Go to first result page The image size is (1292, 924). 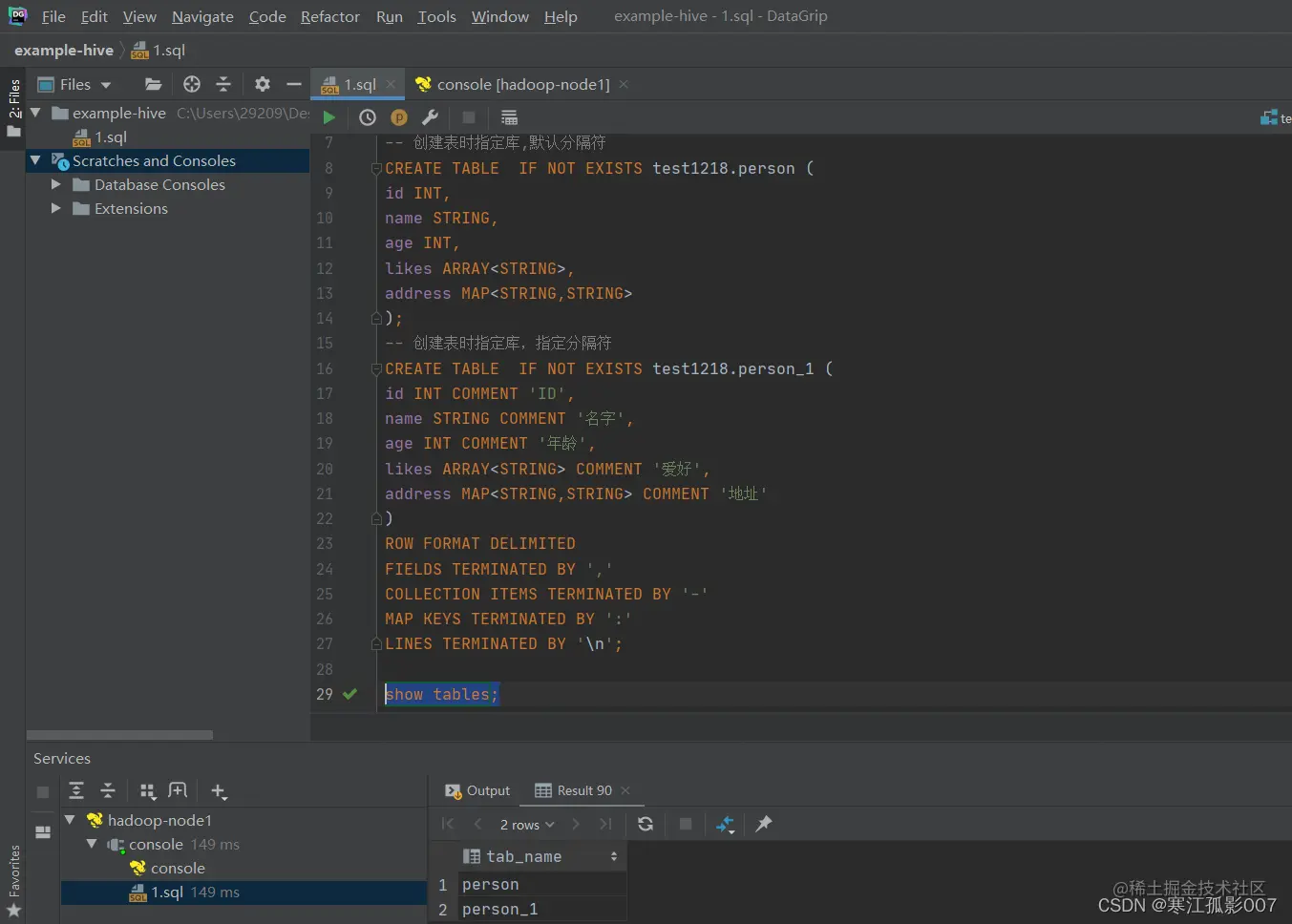coord(448,824)
